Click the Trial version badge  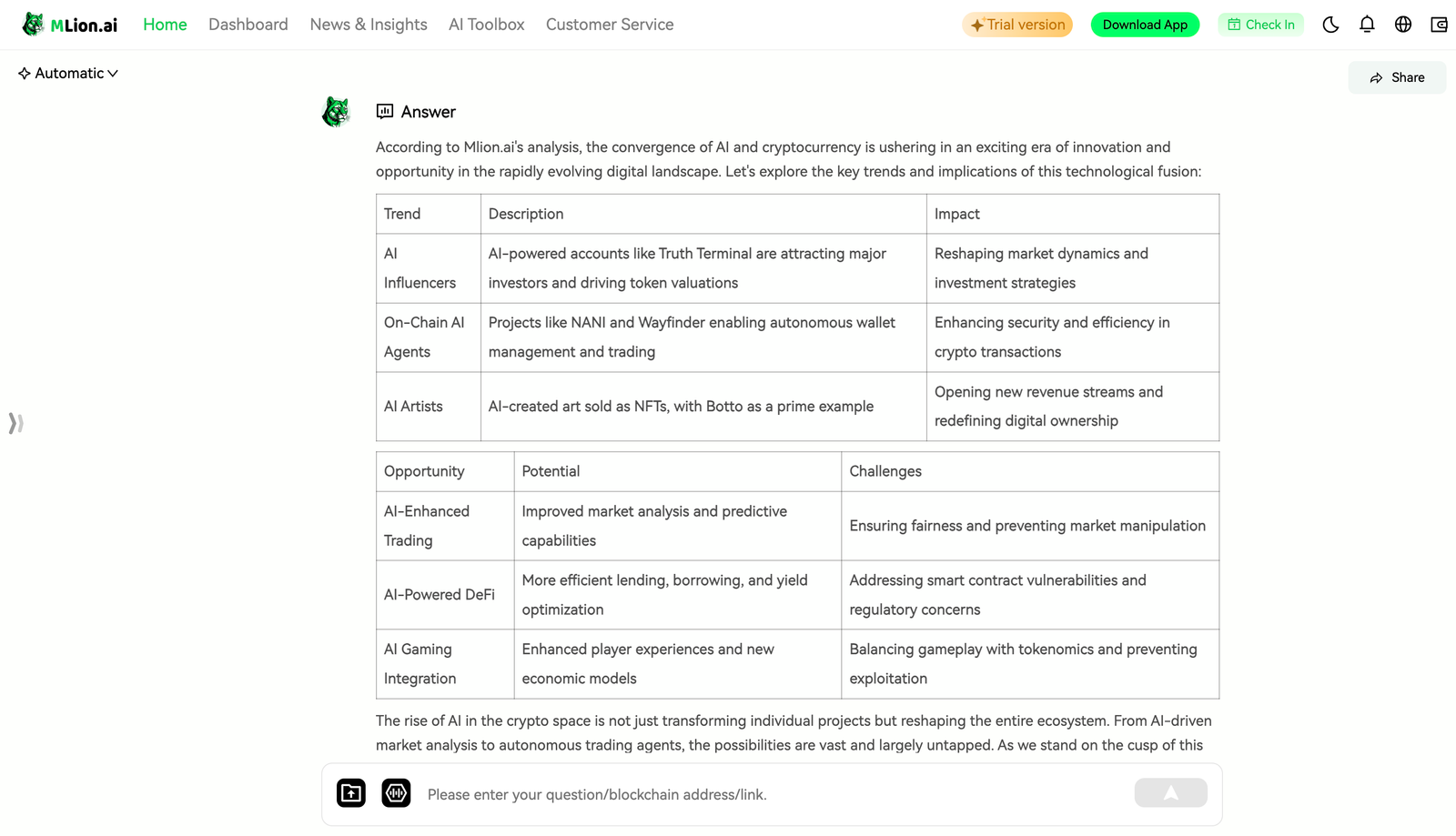click(x=1017, y=25)
